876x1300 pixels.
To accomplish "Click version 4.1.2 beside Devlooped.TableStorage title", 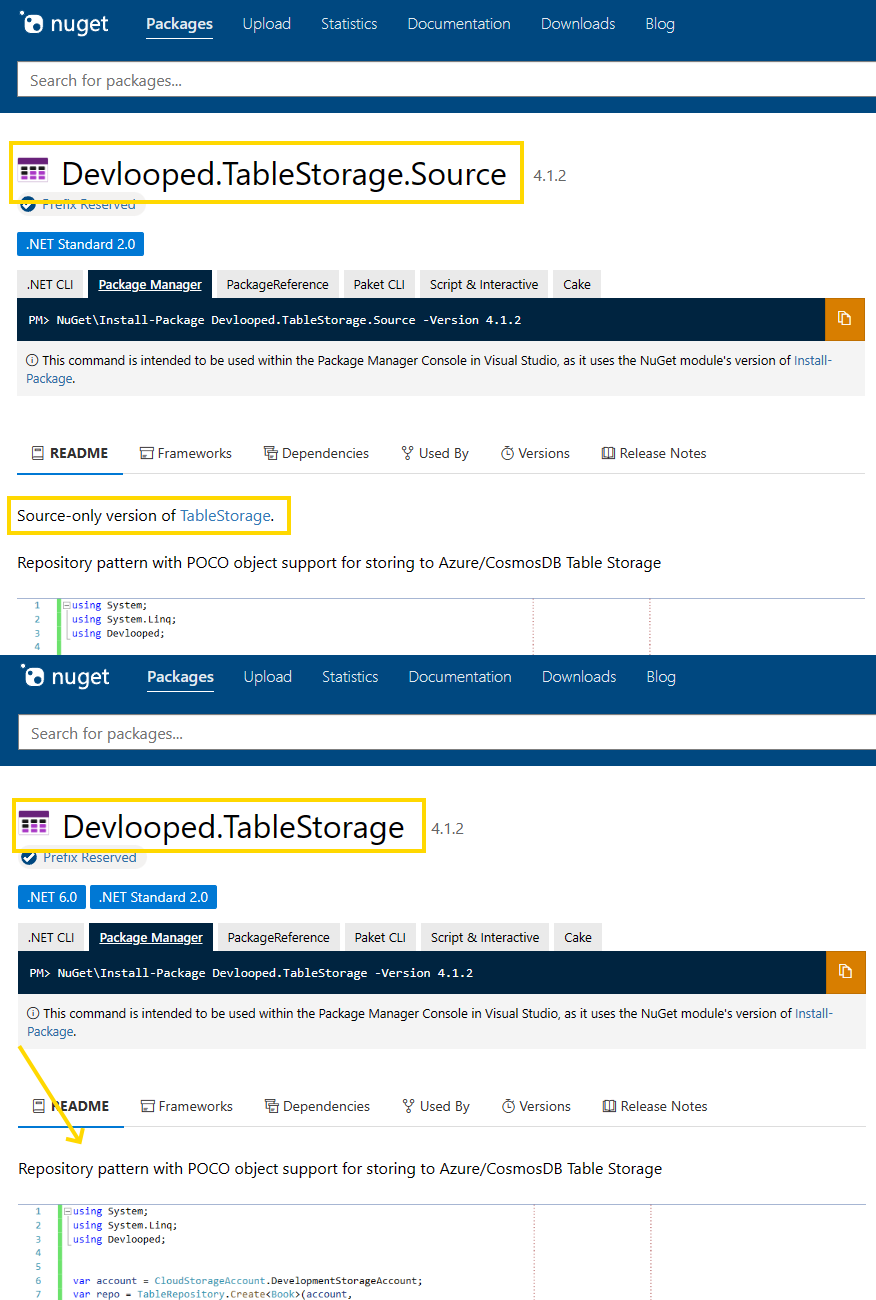I will tap(447, 829).
